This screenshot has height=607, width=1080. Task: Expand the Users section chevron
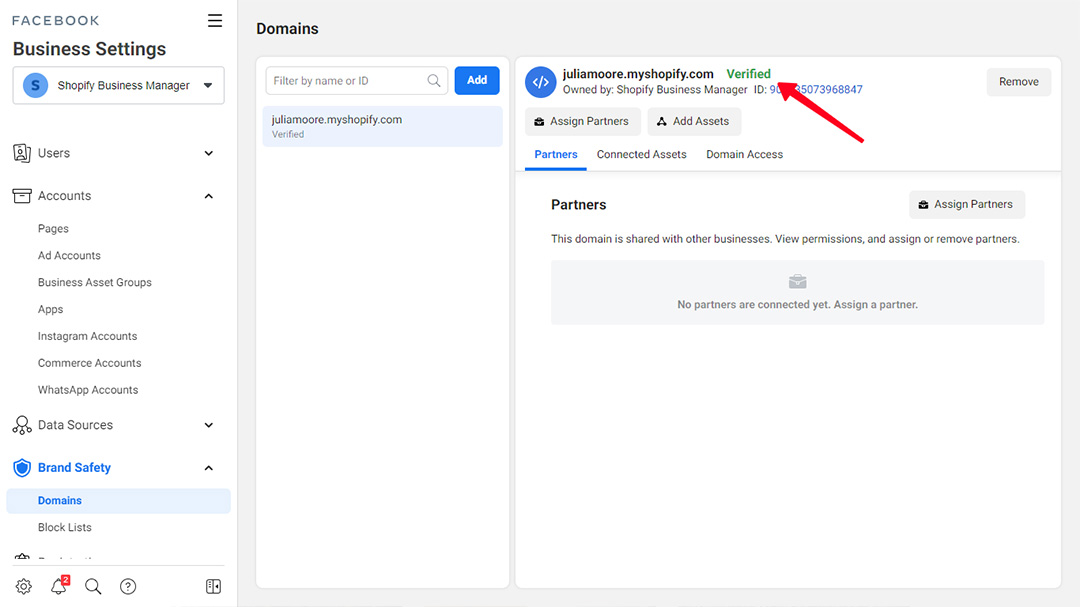pyautogui.click(x=209, y=153)
